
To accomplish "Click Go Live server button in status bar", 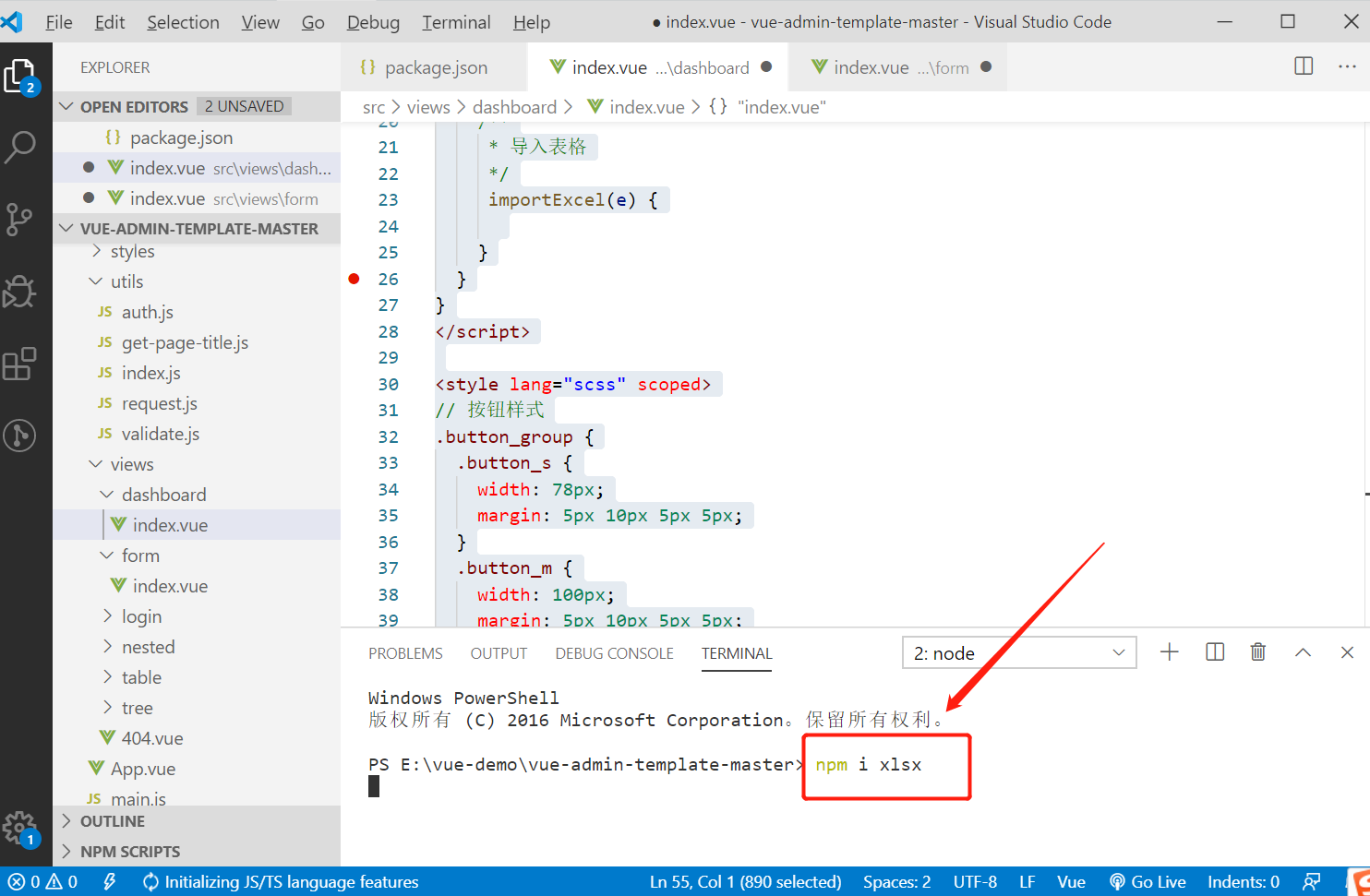I will click(x=1148, y=882).
